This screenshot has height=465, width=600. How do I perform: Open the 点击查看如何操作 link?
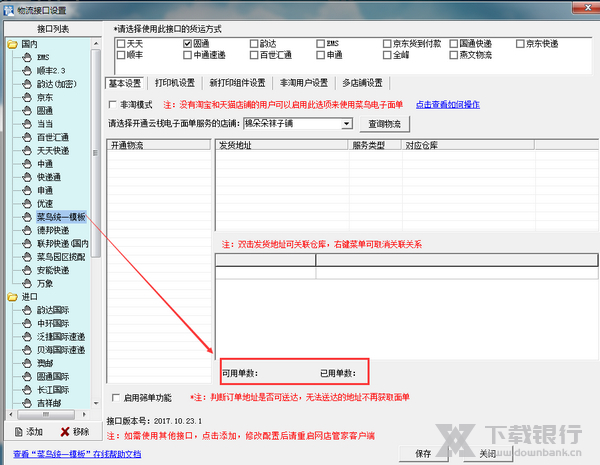point(448,104)
